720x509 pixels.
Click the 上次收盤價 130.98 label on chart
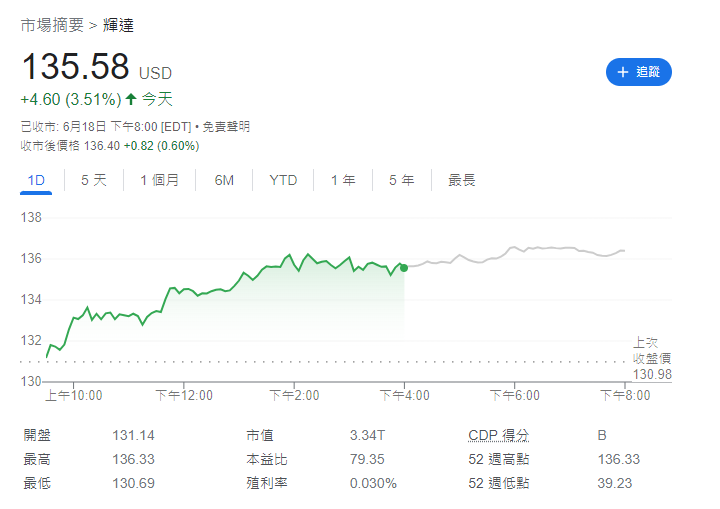coord(651,358)
